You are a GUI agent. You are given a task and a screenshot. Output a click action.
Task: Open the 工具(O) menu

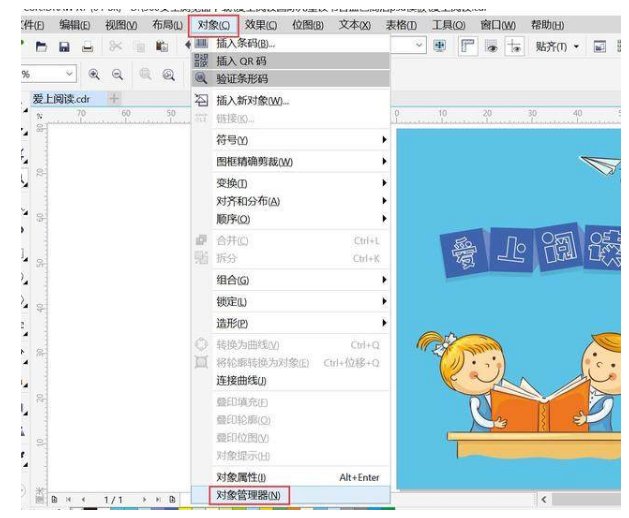448,25
